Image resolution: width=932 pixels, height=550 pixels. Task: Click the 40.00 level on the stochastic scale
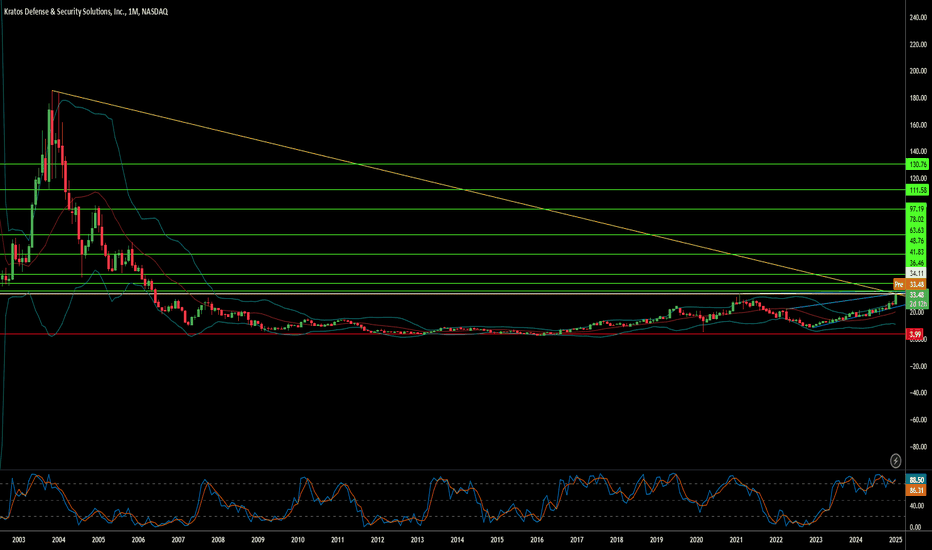click(917, 506)
